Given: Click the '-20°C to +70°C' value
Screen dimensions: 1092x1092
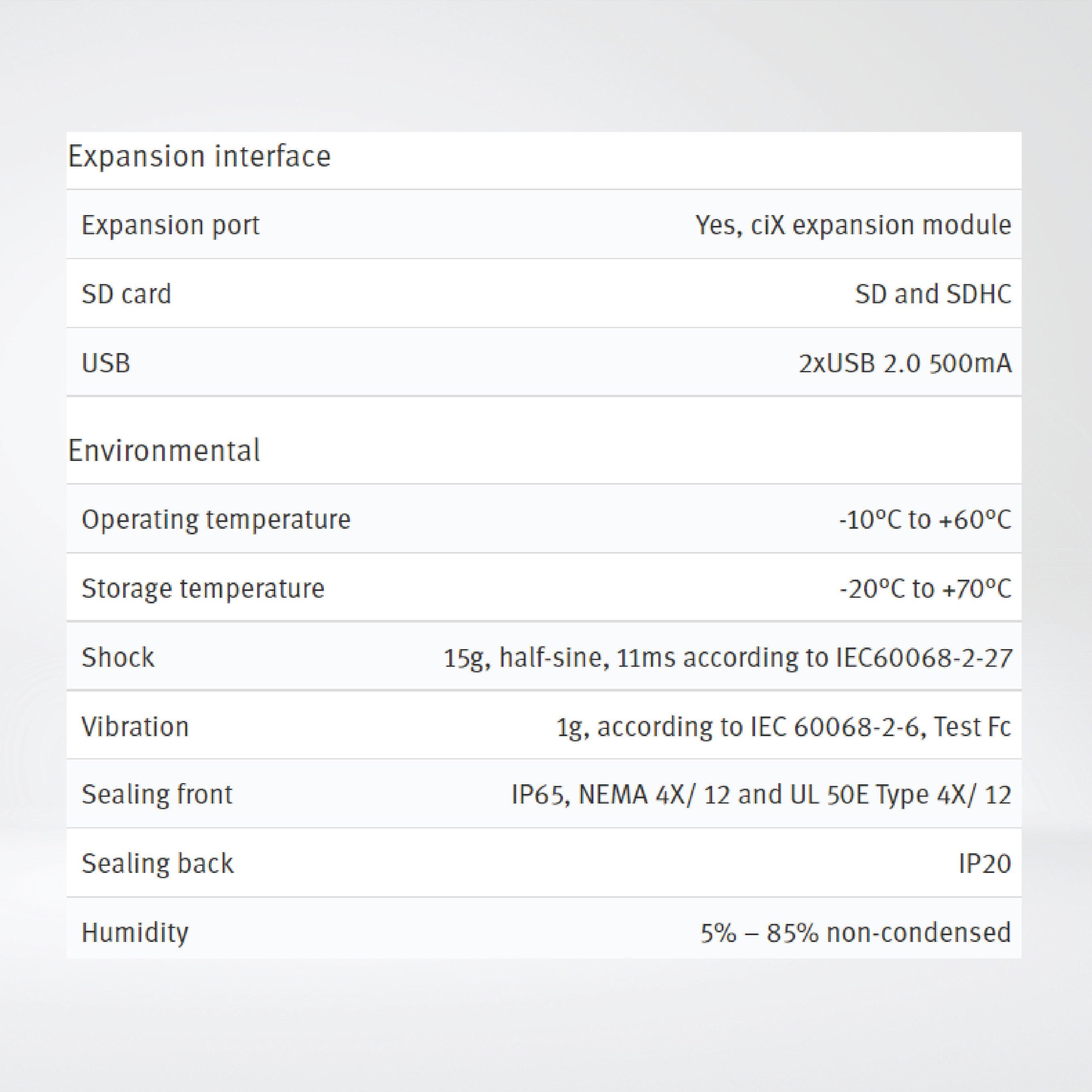Looking at the screenshot, I should (x=925, y=589).
